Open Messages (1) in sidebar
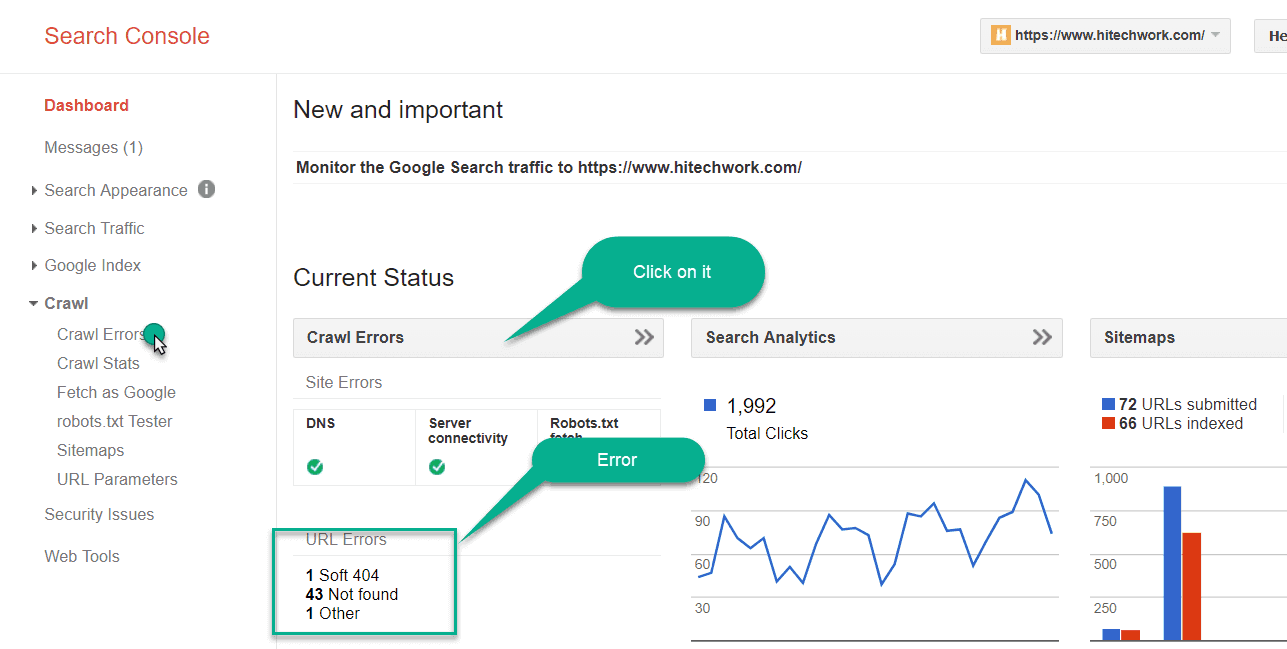The image size is (1287, 649). click(94, 147)
